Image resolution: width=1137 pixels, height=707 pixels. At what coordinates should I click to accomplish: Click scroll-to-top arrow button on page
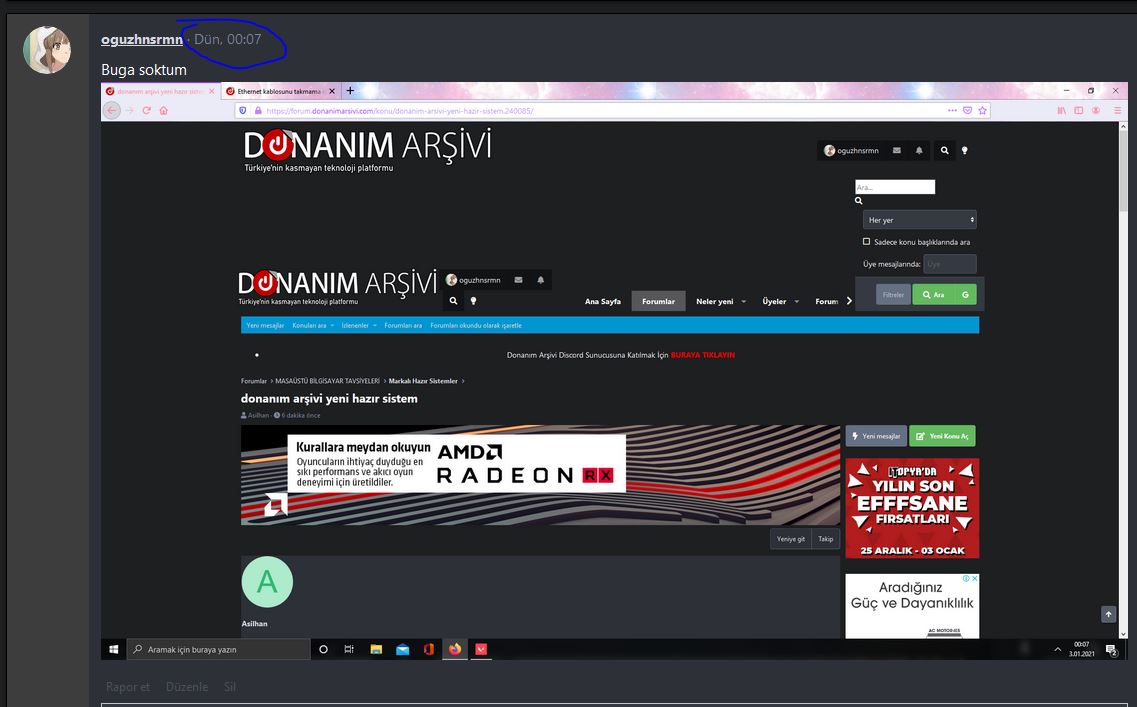click(x=1108, y=614)
